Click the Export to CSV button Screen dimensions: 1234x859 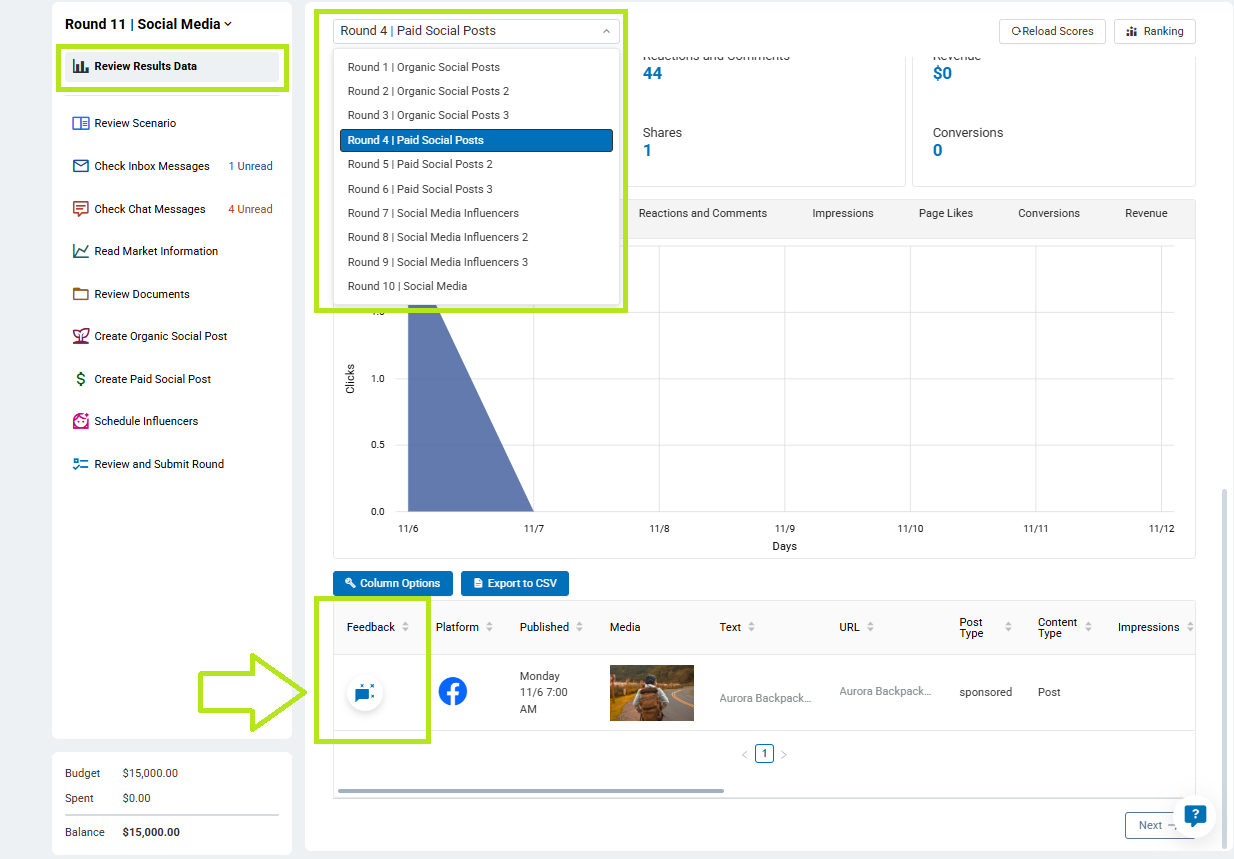tap(514, 583)
